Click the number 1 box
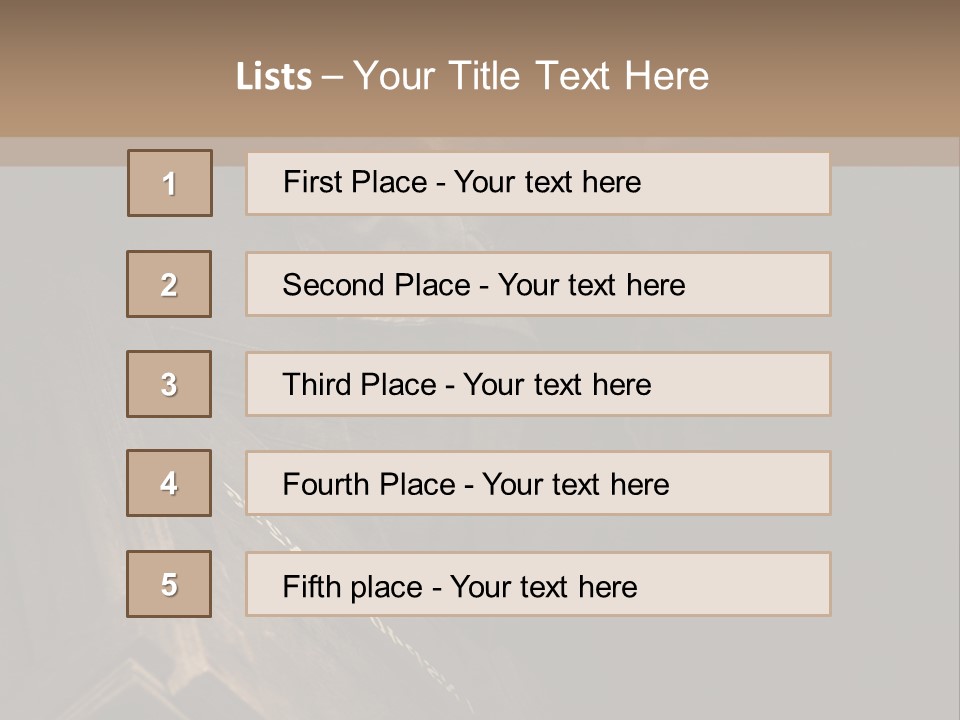Screen dimensions: 960x720 point(170,183)
